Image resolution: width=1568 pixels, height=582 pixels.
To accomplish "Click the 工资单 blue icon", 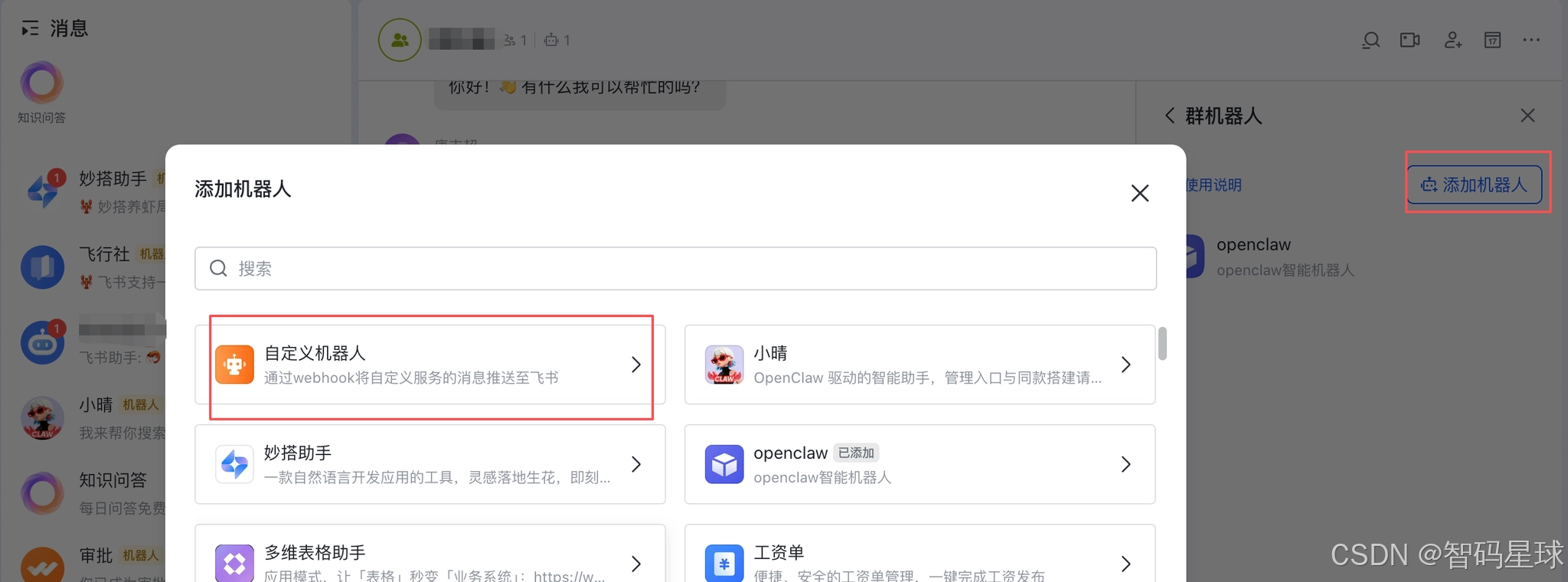I will tap(724, 563).
